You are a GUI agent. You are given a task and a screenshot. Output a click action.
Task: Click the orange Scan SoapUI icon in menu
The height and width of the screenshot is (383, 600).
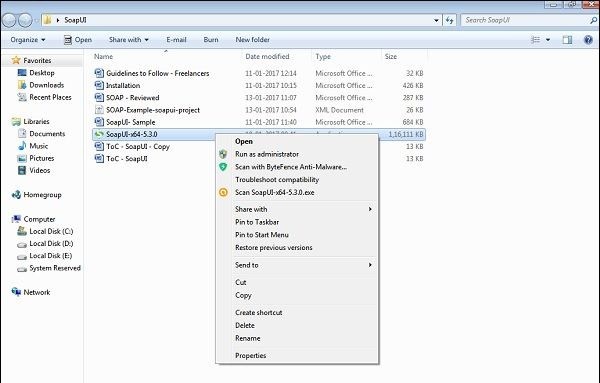223,192
